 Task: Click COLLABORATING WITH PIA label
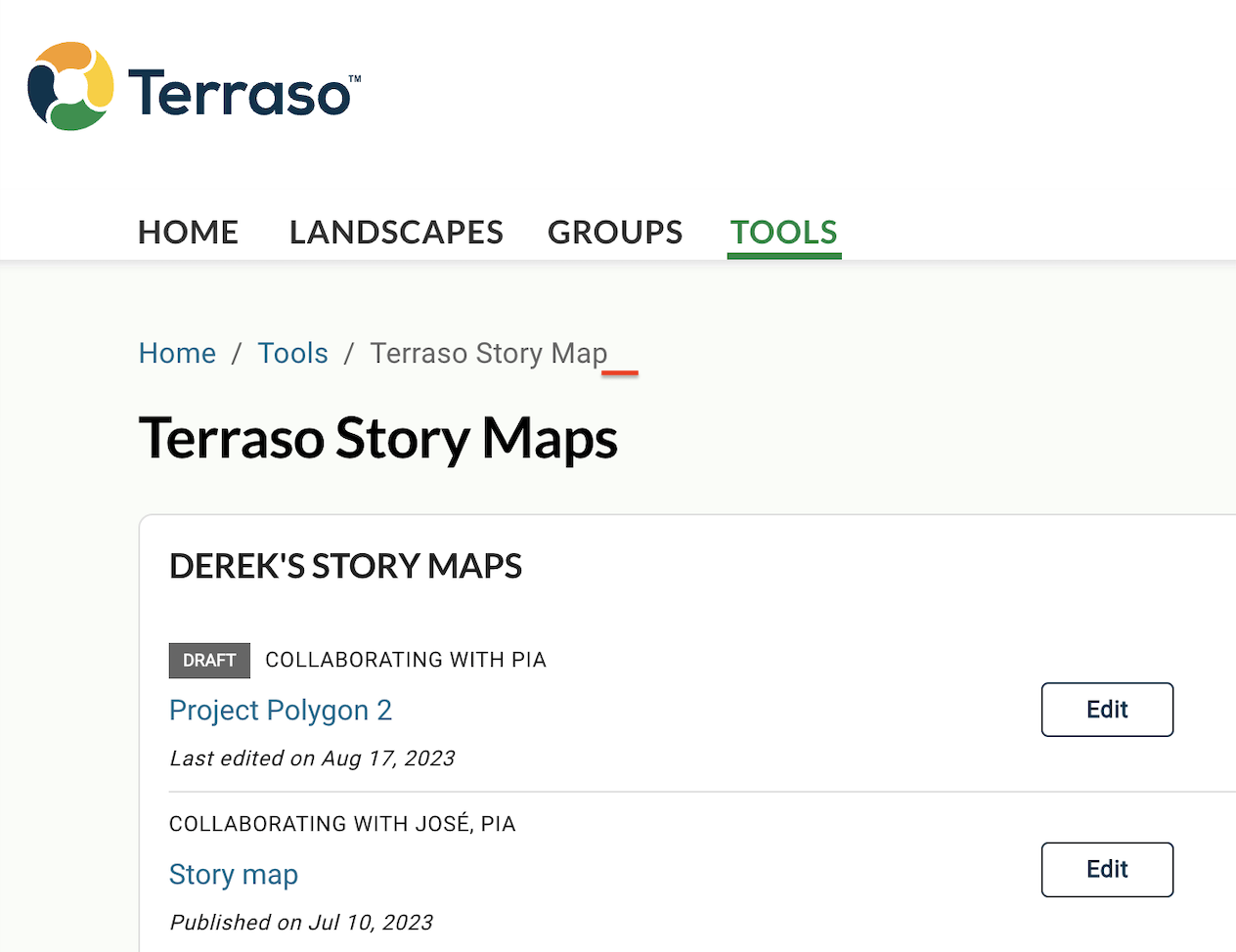coord(405,660)
